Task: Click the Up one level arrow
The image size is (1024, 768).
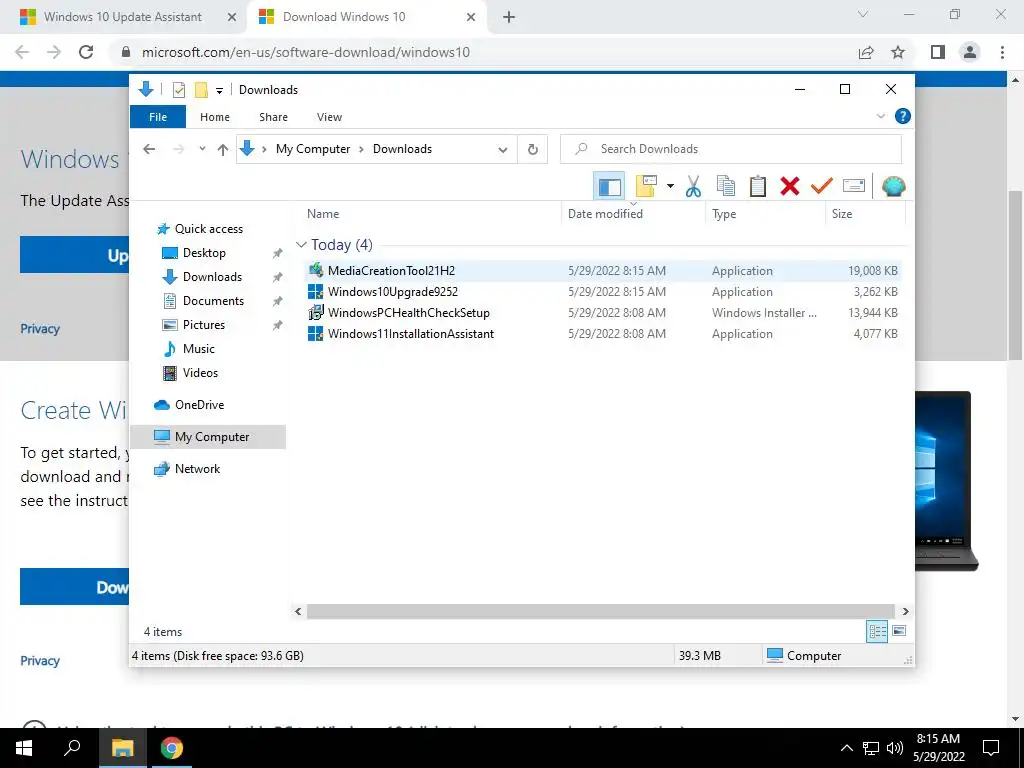Action: click(x=223, y=150)
